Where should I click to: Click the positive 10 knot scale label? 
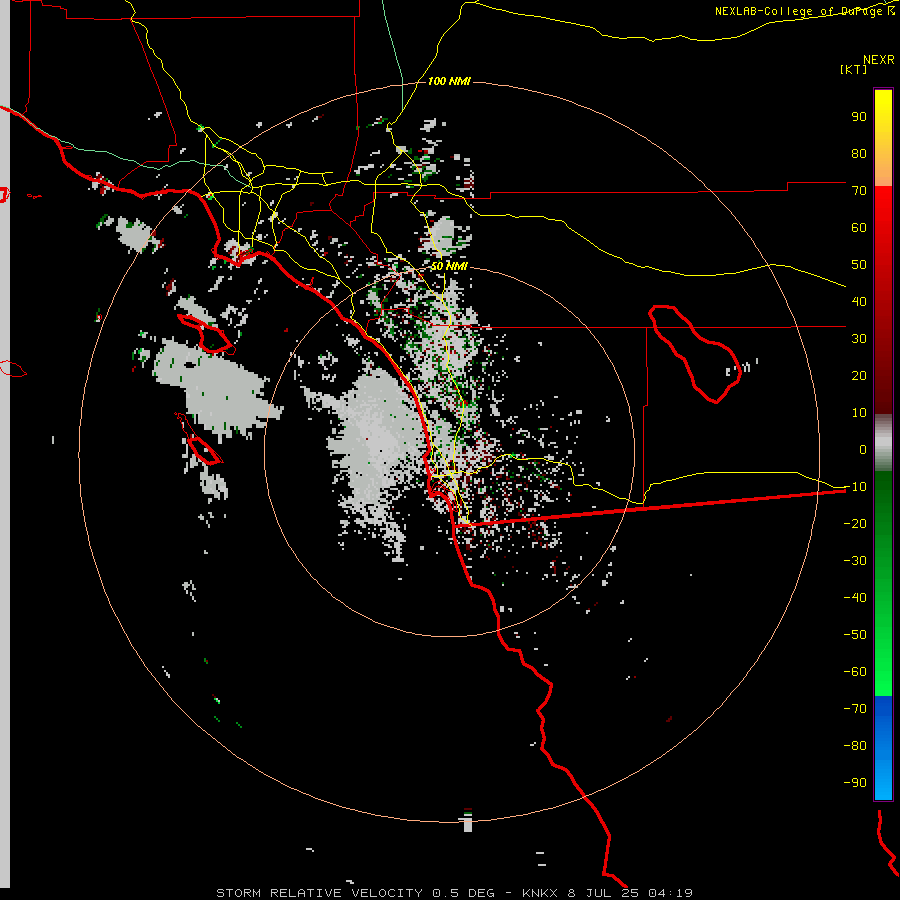coord(859,413)
